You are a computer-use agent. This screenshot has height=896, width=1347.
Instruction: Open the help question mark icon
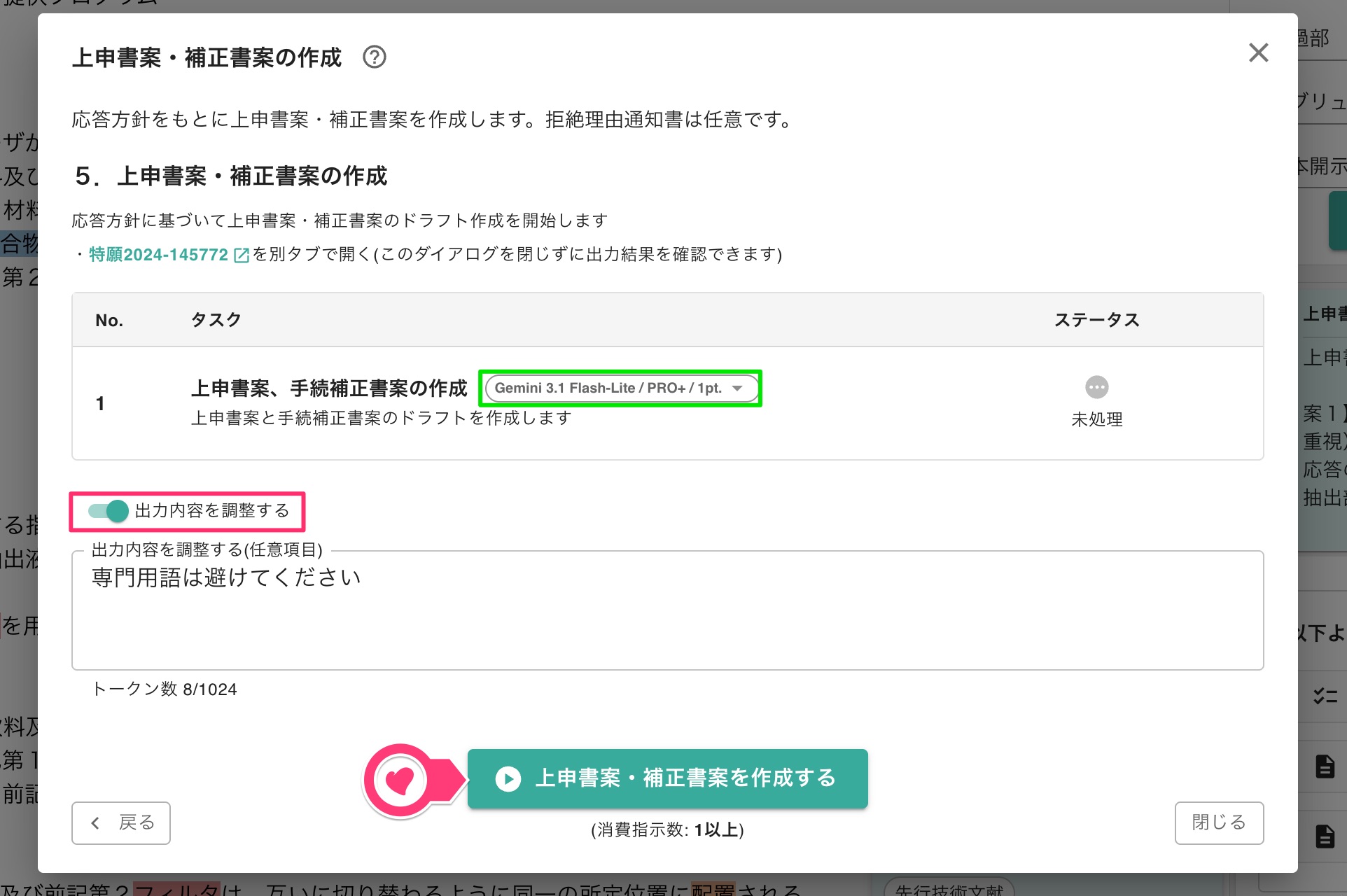tap(375, 57)
